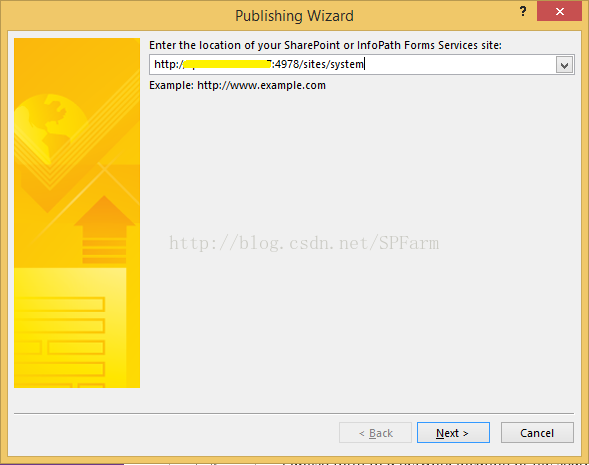This screenshot has width=589, height=465.
Task: Cancel the Publishing Wizard
Action: (x=537, y=433)
